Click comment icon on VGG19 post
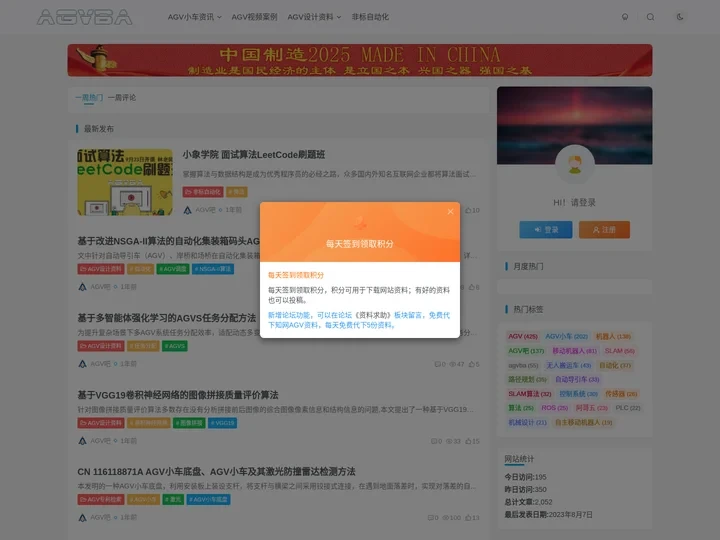 point(434,441)
